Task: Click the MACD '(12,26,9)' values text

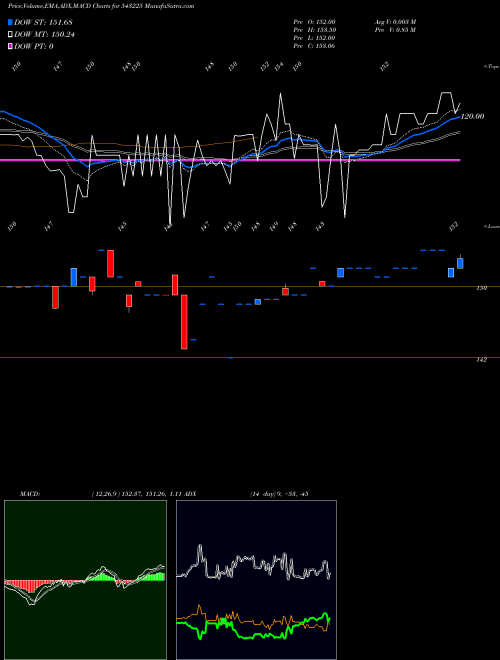Action: pos(136,494)
